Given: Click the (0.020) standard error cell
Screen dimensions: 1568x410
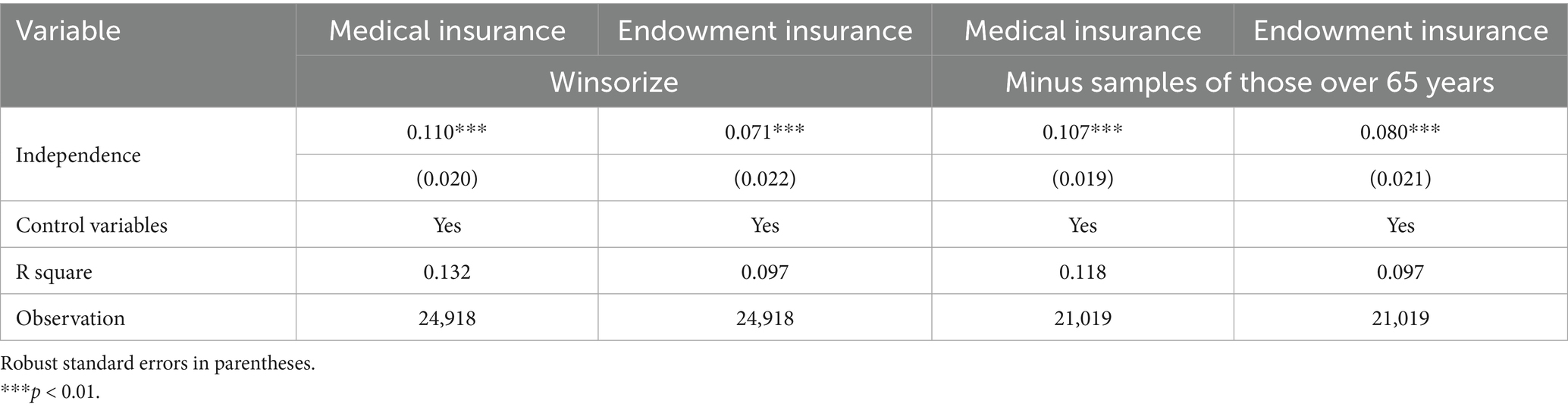Looking at the screenshot, I should point(447,179).
